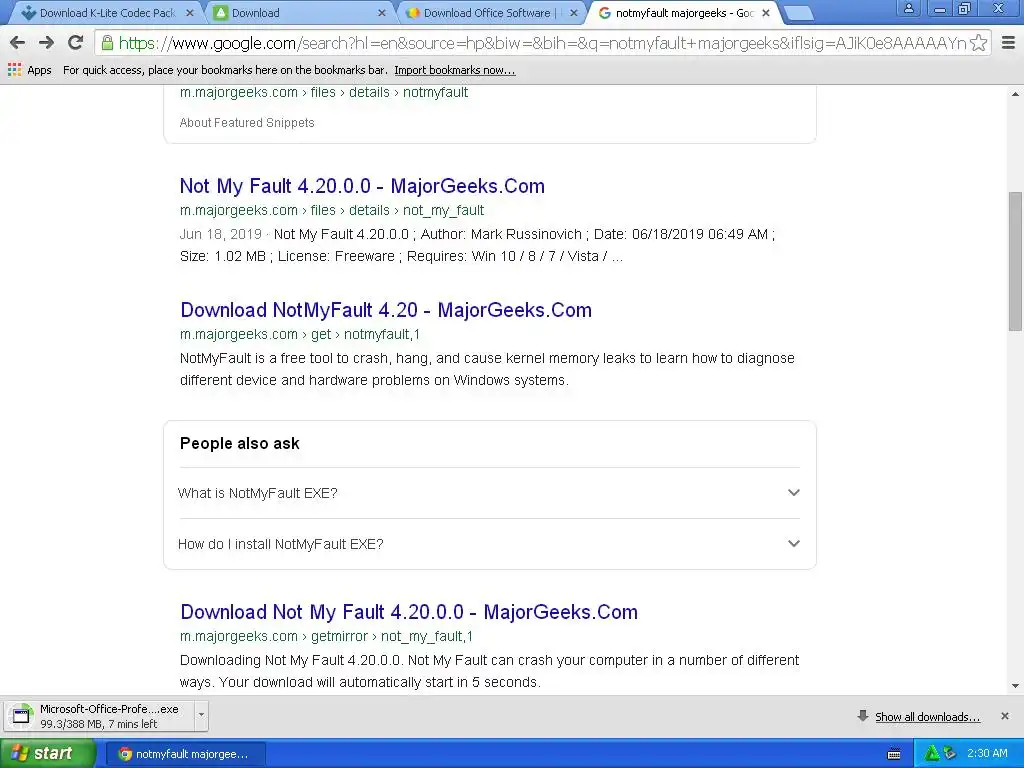Go back with the browser back arrow
The image size is (1024, 768).
(18, 43)
